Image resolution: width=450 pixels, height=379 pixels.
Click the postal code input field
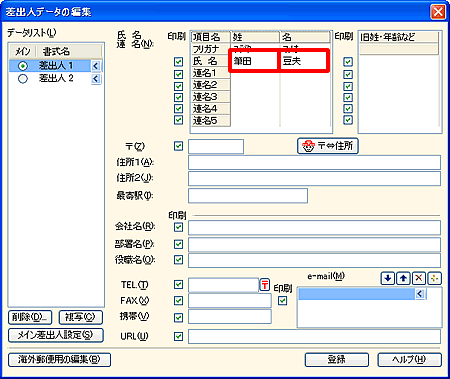(216, 146)
